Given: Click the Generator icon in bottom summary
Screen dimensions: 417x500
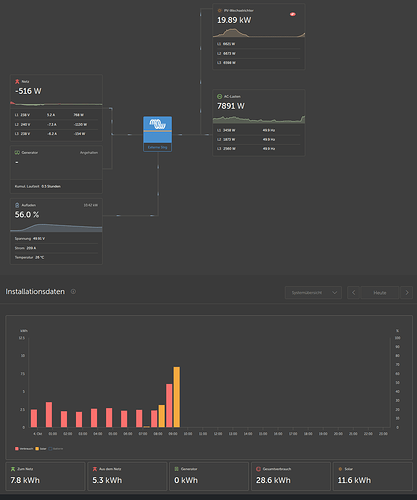Looking at the screenshot, I should tap(177, 469).
